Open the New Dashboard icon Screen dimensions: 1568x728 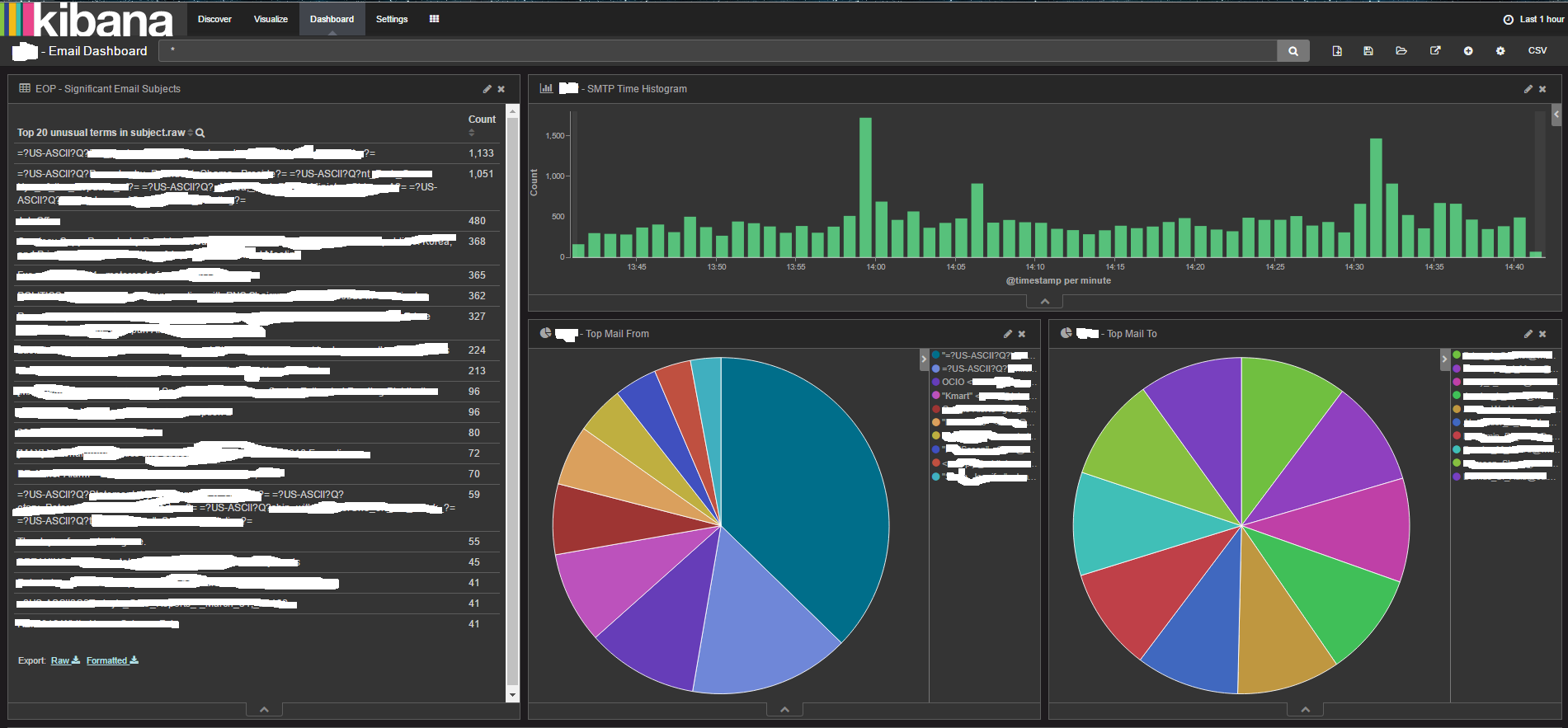pos(1337,51)
